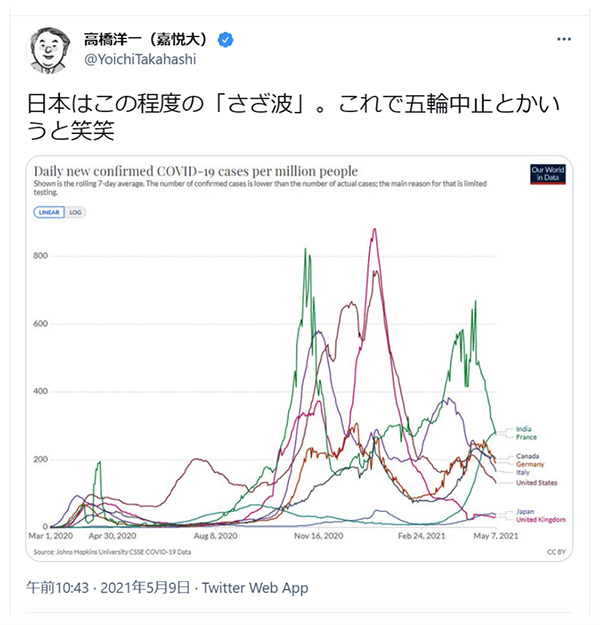Click the United States legend label
600x625 pixels.
click(536, 483)
